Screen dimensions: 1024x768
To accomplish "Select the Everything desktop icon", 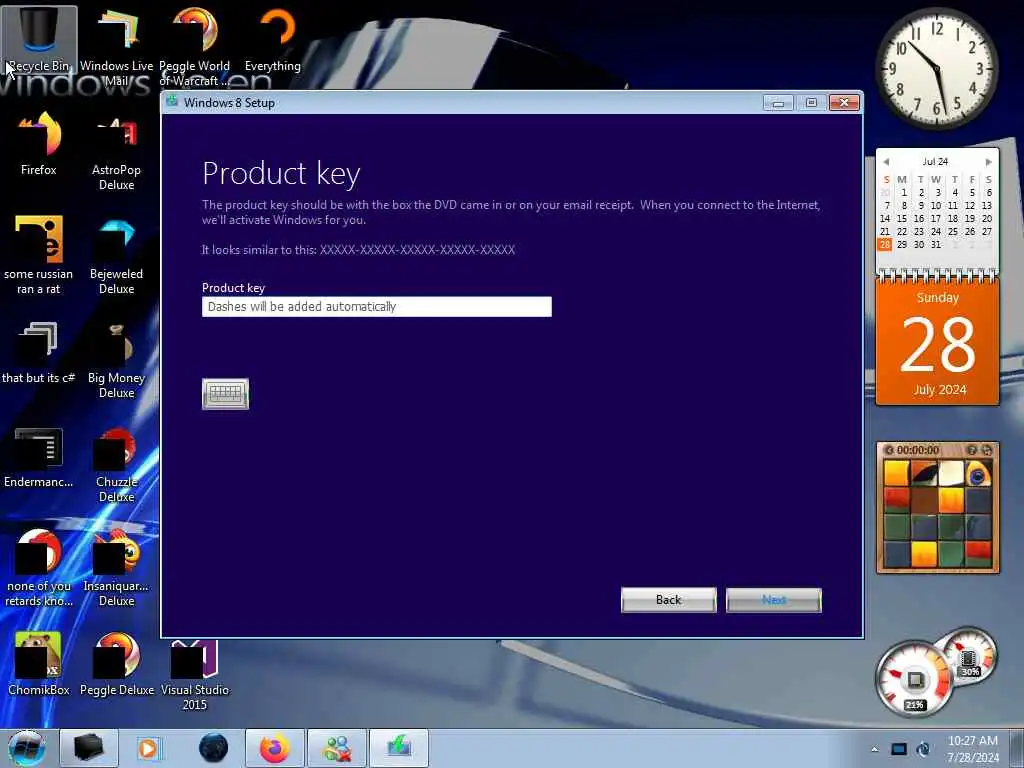I will pyautogui.click(x=273, y=39).
